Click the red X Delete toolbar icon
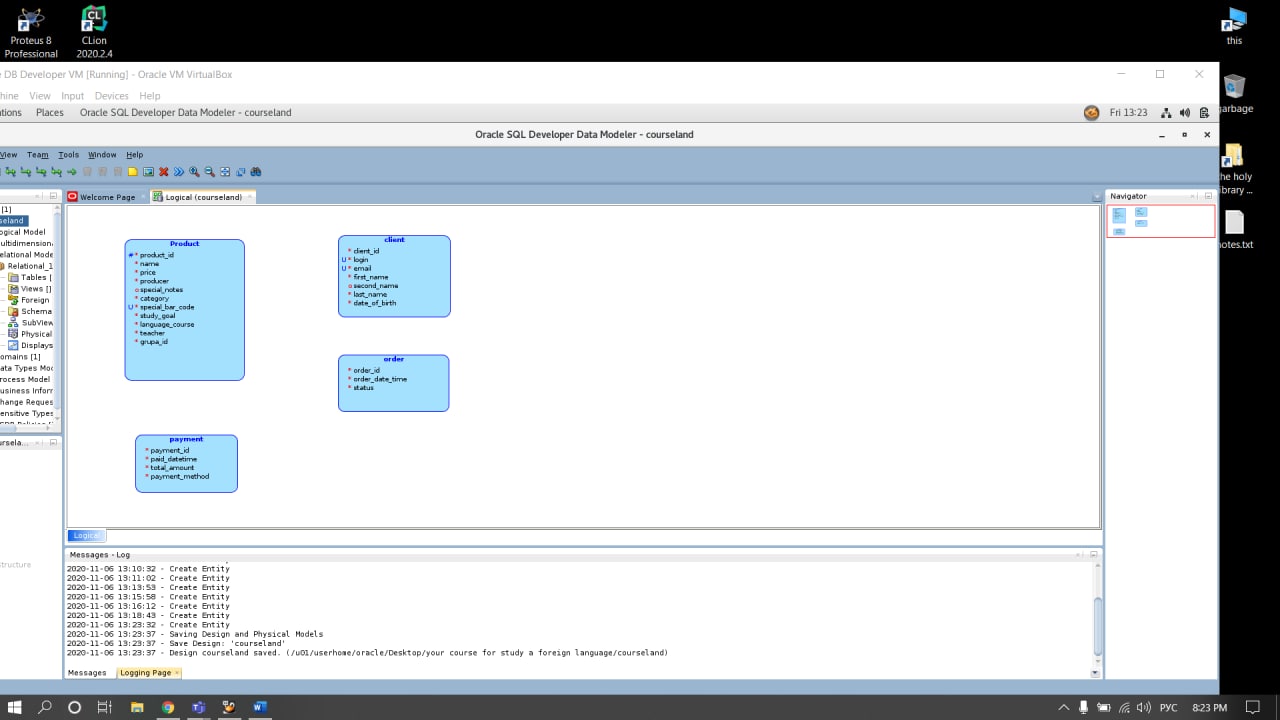This screenshot has height=720, width=1280. [x=163, y=172]
